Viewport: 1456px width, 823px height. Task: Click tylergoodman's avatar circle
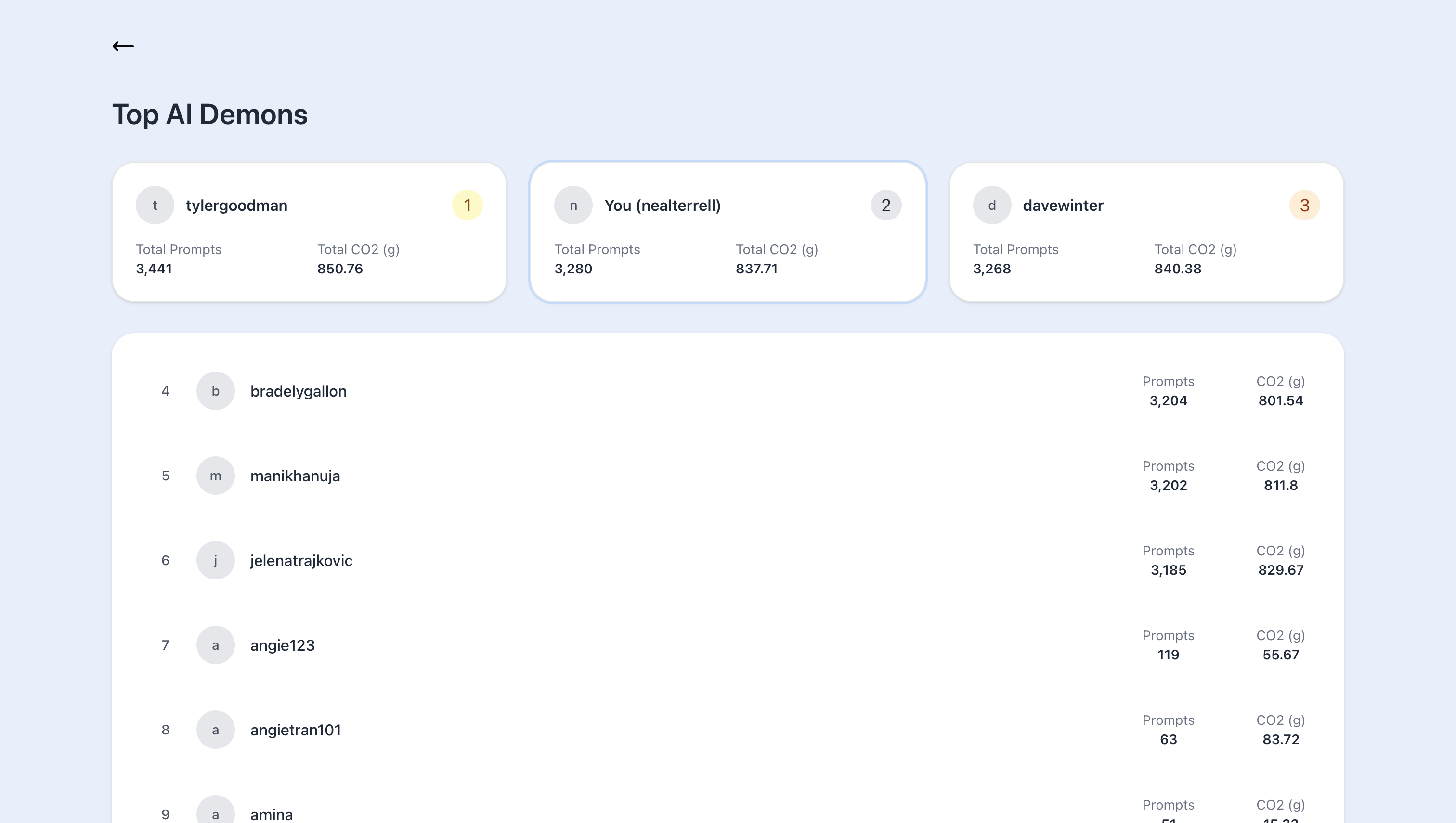155,205
